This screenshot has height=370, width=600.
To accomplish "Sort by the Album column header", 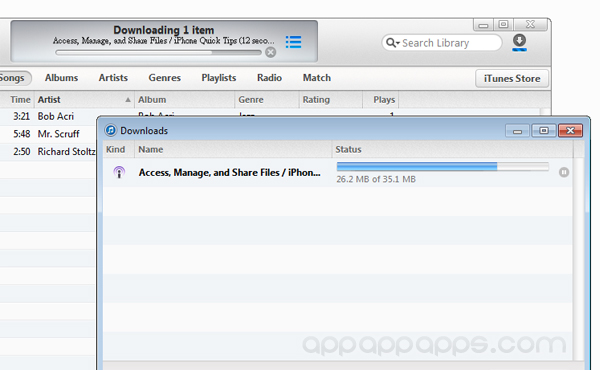I will pyautogui.click(x=184, y=99).
